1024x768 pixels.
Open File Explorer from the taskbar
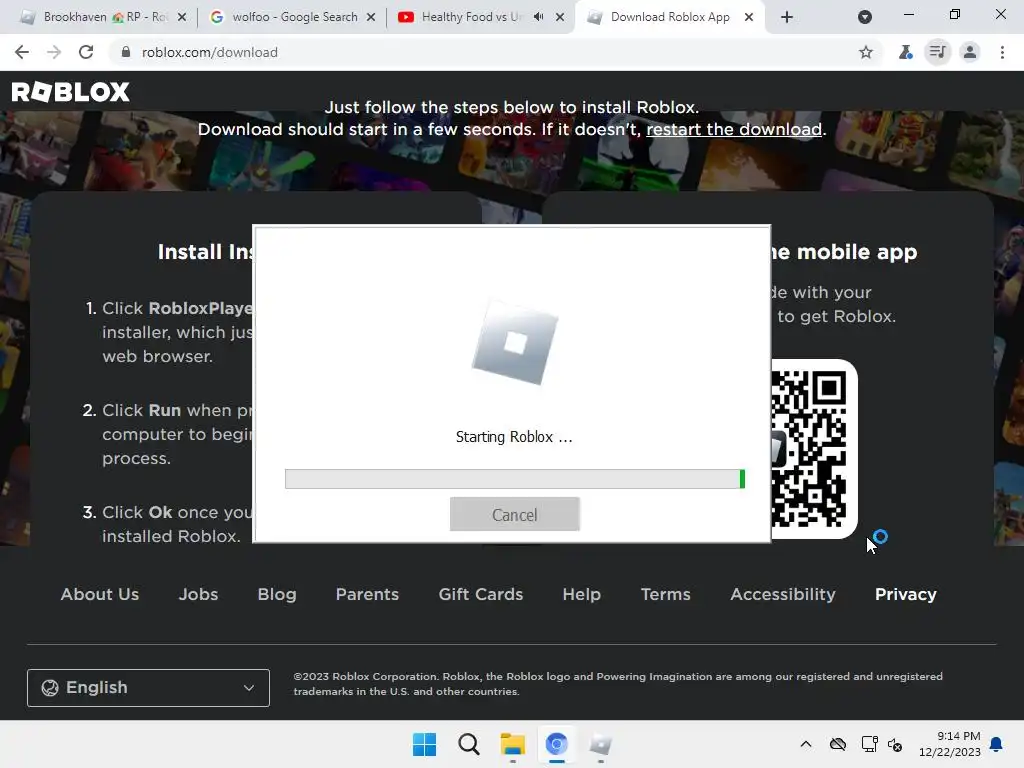point(513,744)
